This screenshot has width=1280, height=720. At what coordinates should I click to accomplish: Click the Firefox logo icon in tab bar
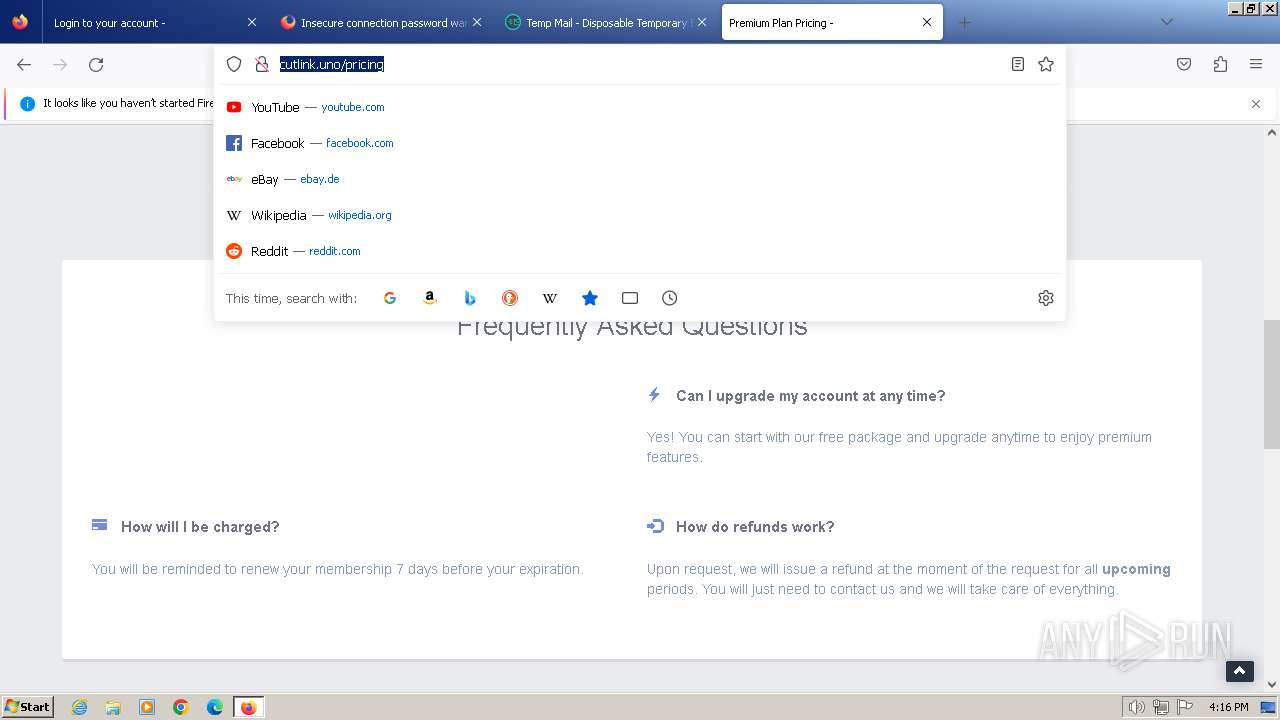click(x=20, y=22)
